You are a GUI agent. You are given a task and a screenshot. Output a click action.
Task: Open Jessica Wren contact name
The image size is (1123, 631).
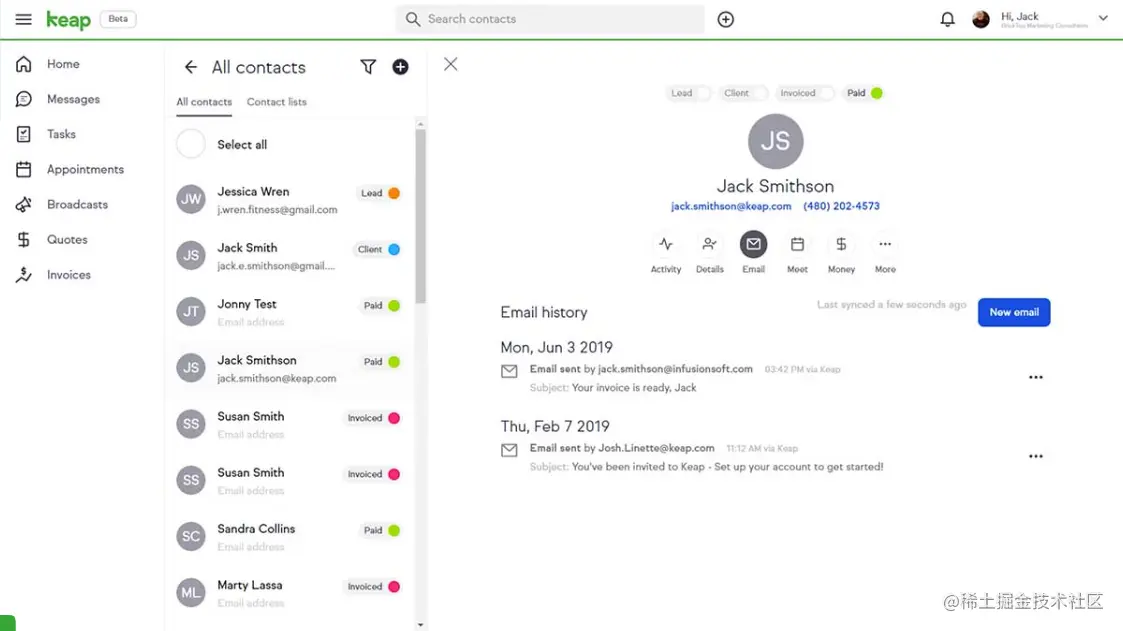pos(254,191)
